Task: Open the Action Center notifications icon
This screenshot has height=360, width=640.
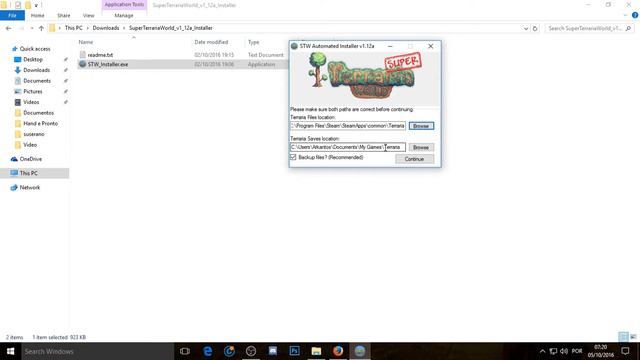Action: pyautogui.click(x=625, y=351)
